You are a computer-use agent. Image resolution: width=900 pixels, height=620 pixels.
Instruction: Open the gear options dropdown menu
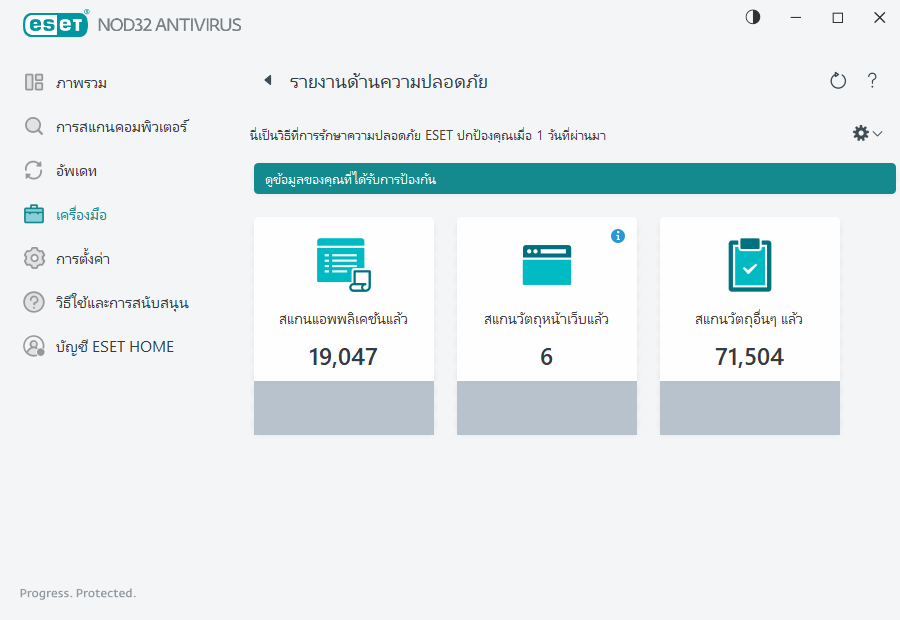coord(867,132)
